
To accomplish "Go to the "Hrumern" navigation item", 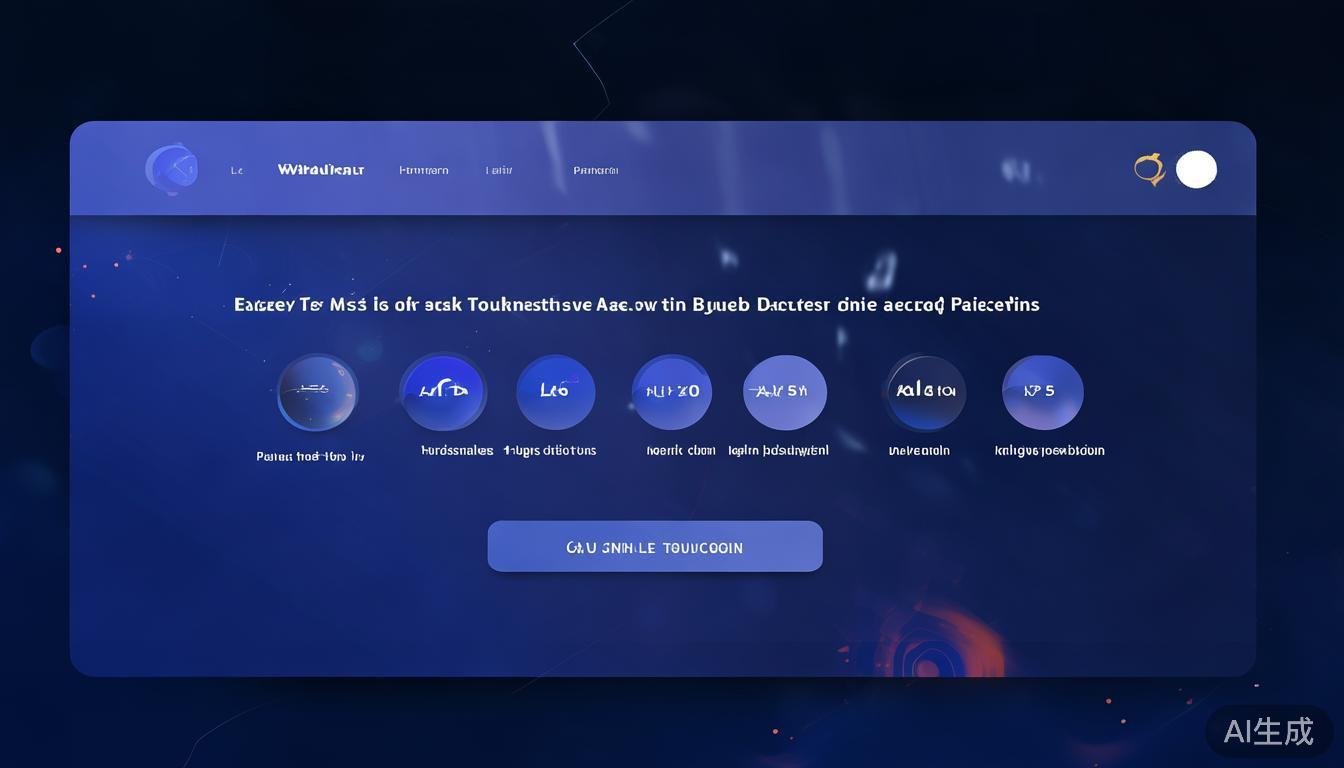I will [x=424, y=171].
